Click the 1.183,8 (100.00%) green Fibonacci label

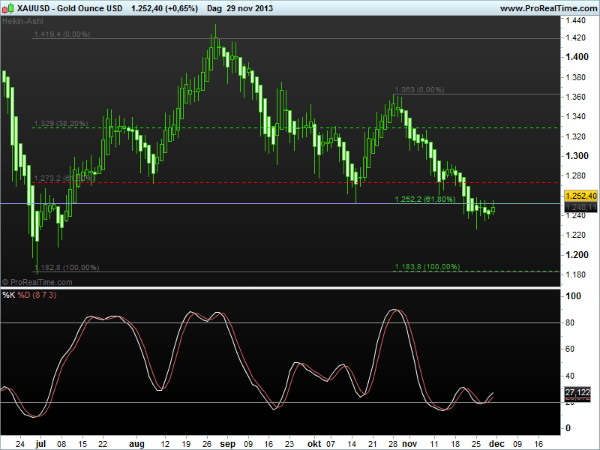pyautogui.click(x=425, y=266)
